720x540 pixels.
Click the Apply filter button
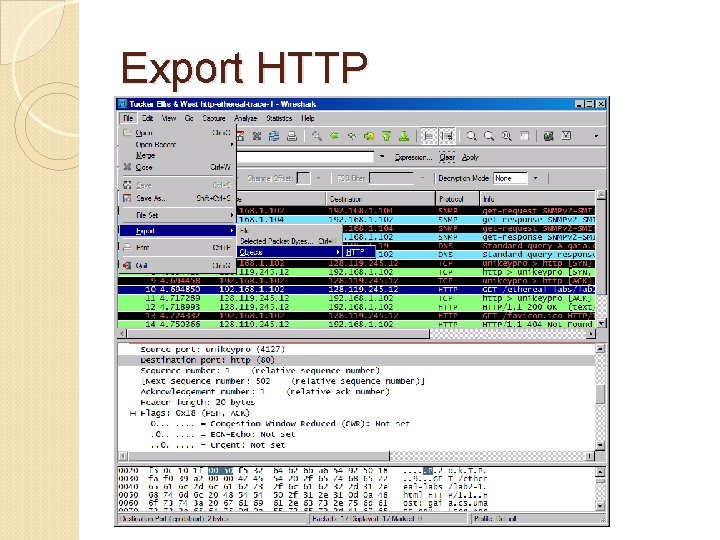coord(470,157)
